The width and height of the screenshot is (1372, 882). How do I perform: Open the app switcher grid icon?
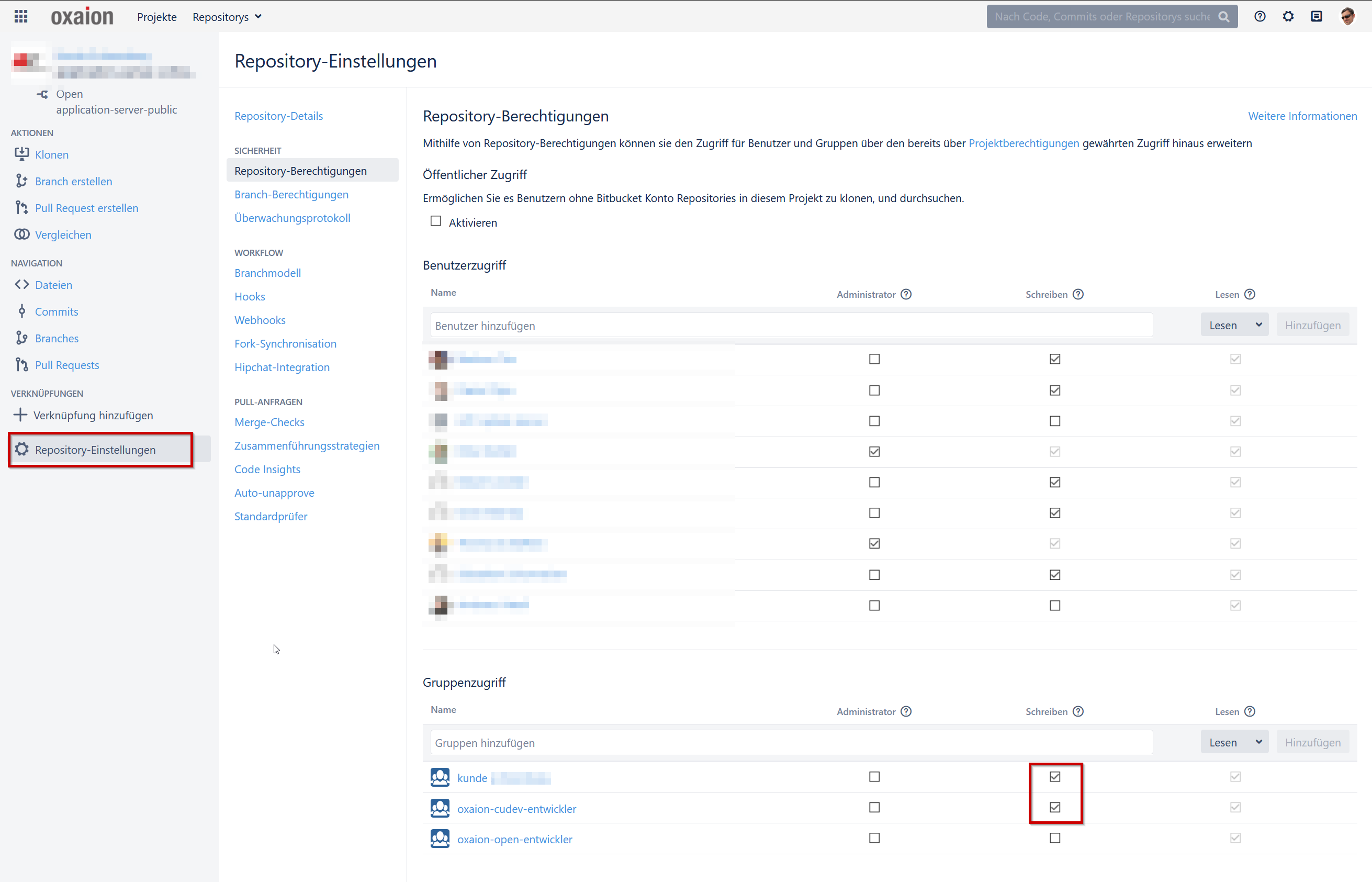[21, 16]
